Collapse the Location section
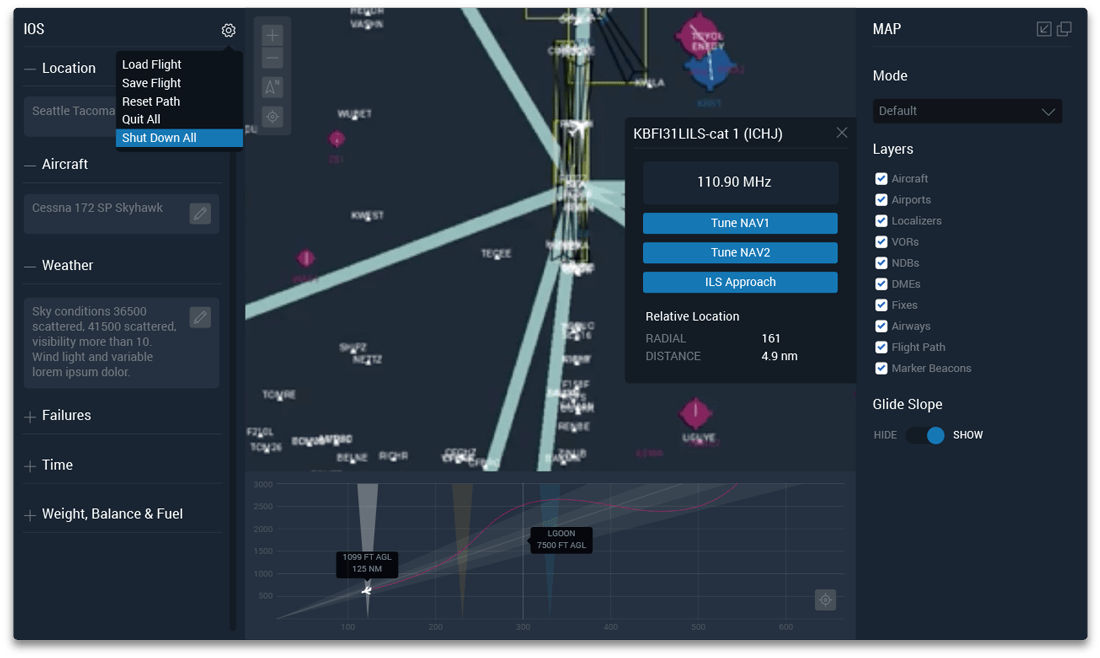The width and height of the screenshot is (1100, 658). 29,69
